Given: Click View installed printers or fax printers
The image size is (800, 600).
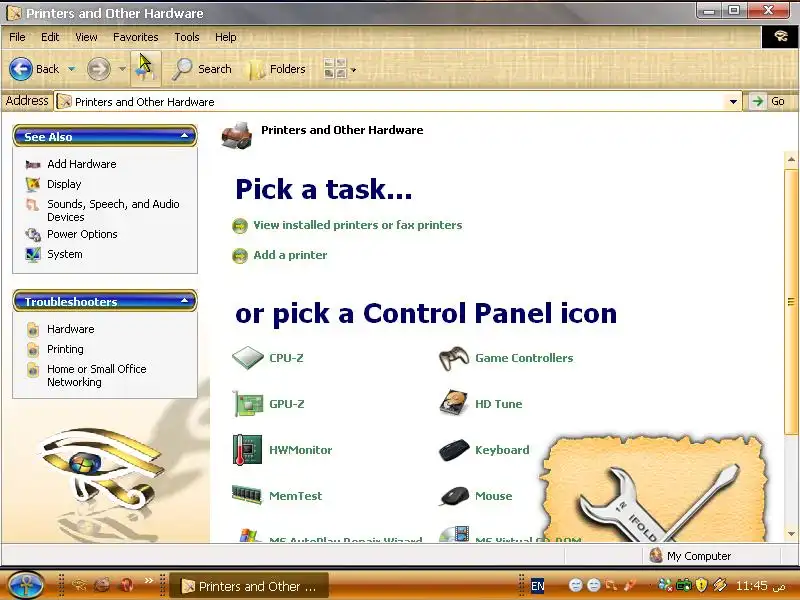Looking at the screenshot, I should [x=358, y=225].
